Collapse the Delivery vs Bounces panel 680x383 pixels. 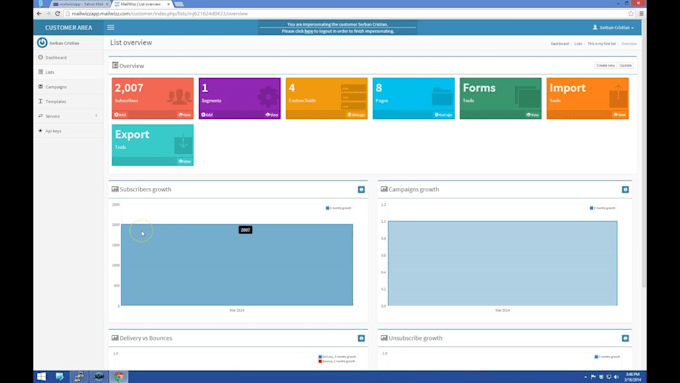coord(361,338)
